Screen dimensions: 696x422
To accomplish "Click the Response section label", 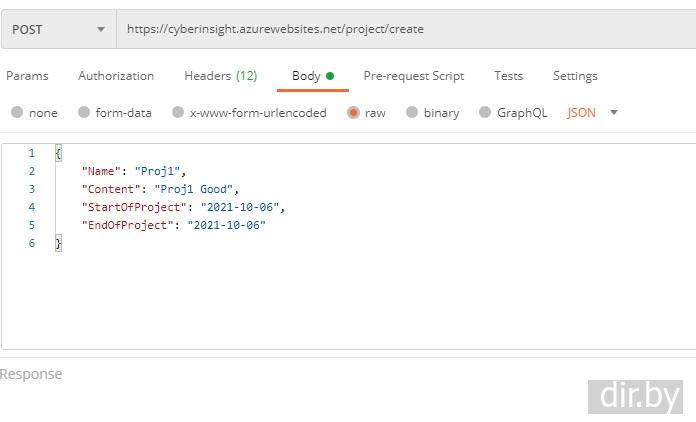I will 31,374.
